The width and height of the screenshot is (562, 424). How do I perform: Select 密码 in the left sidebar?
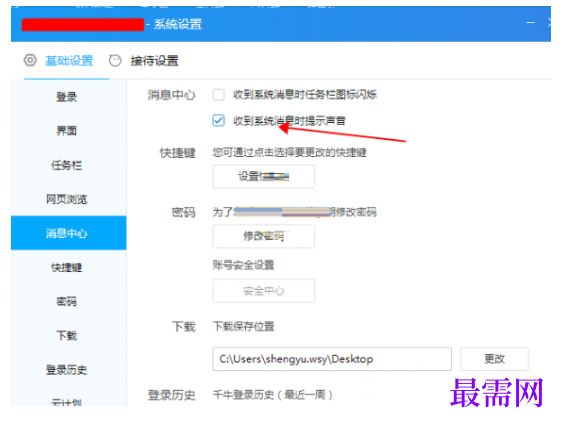[67, 301]
